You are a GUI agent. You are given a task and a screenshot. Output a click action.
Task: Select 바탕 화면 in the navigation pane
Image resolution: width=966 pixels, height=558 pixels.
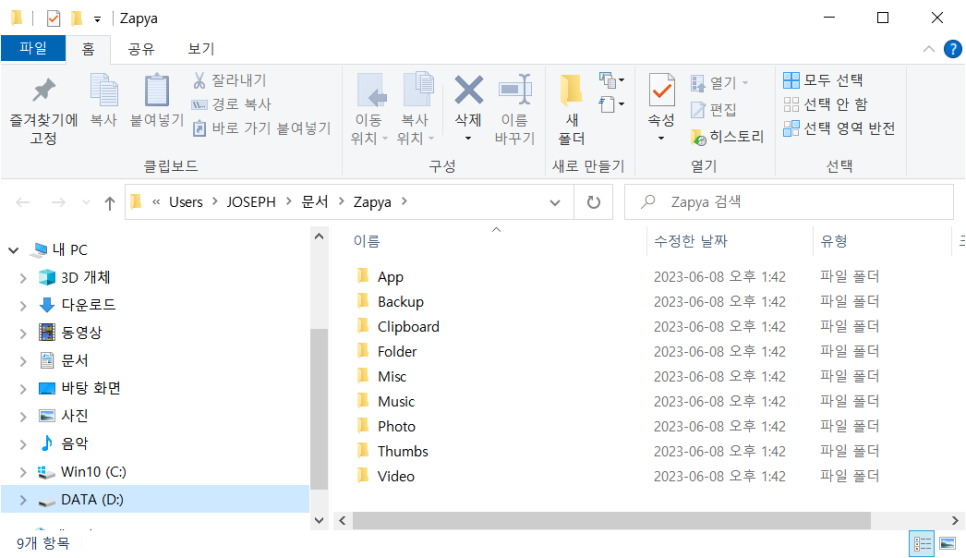point(91,388)
